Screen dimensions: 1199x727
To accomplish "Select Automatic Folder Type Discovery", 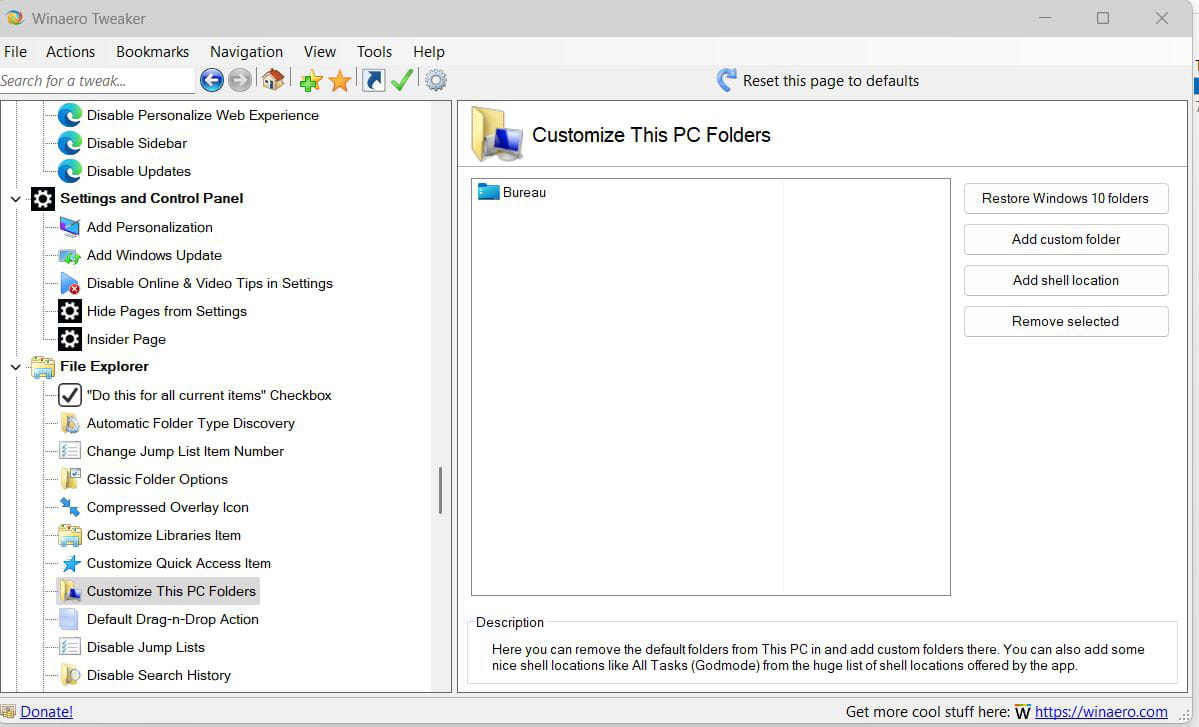I will [190, 423].
